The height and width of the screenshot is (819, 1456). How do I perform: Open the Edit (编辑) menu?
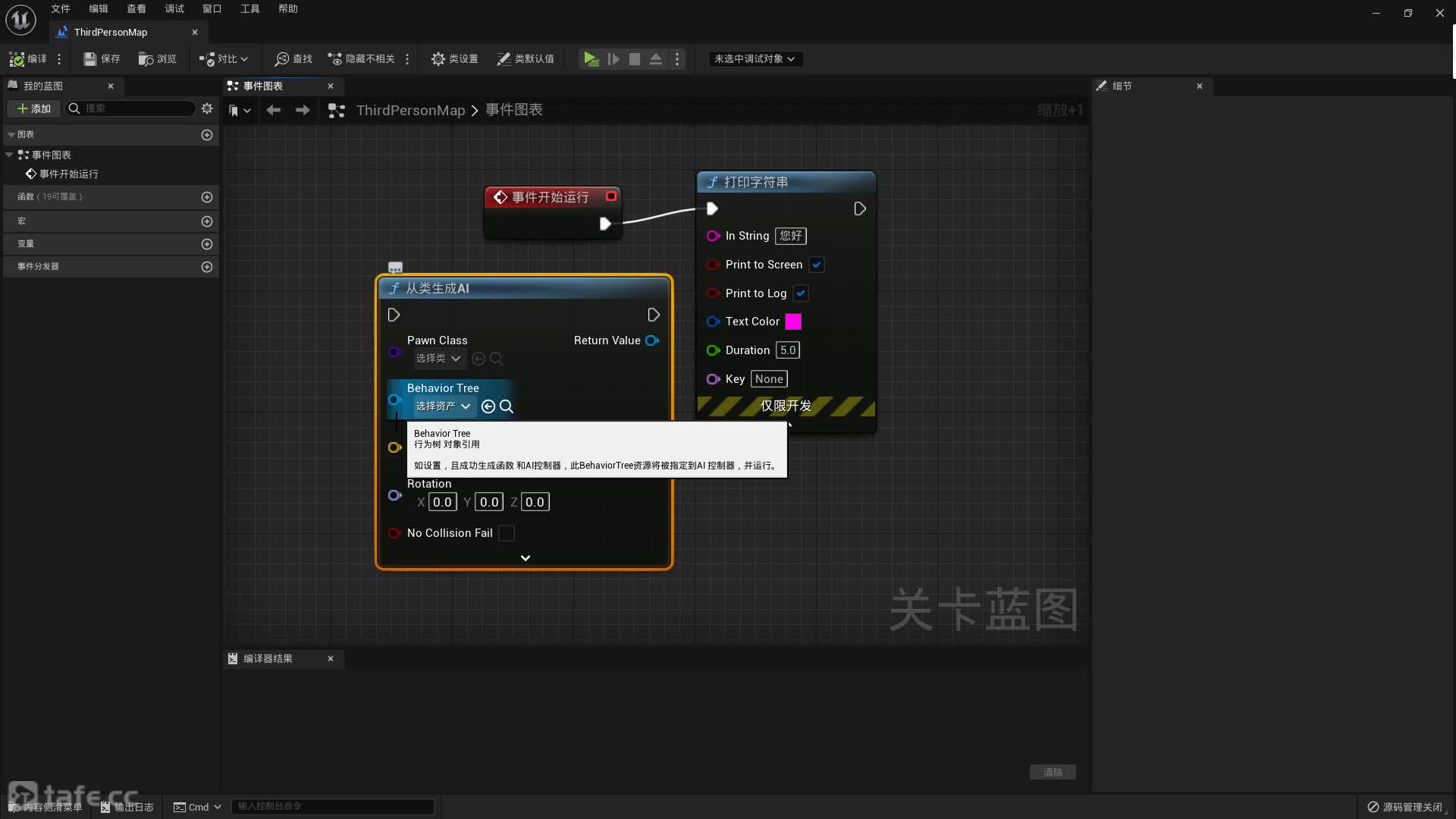(99, 8)
